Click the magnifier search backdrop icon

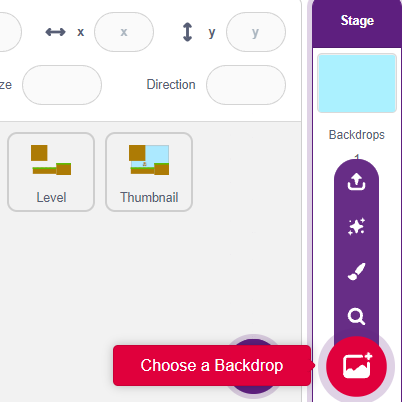(356, 316)
